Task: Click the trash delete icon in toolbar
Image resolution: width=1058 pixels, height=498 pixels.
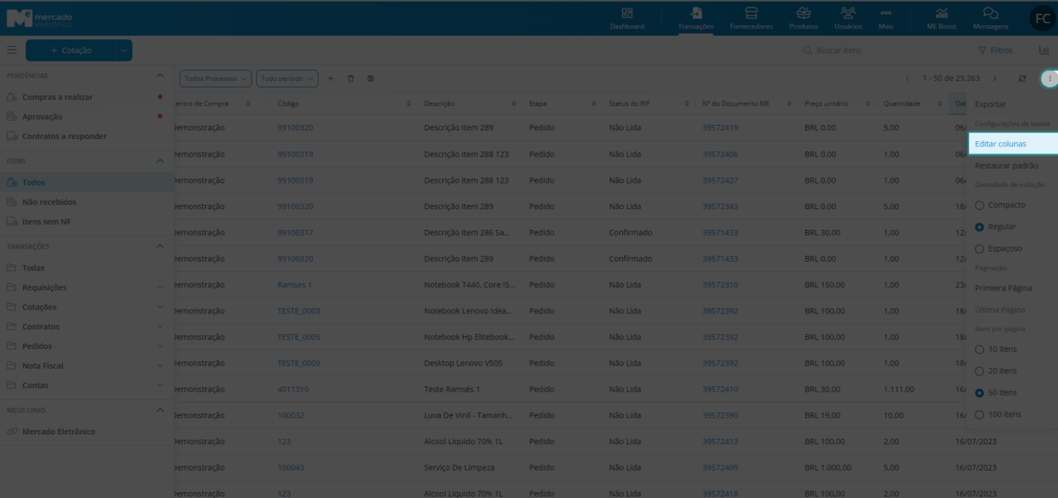Action: tap(350, 79)
